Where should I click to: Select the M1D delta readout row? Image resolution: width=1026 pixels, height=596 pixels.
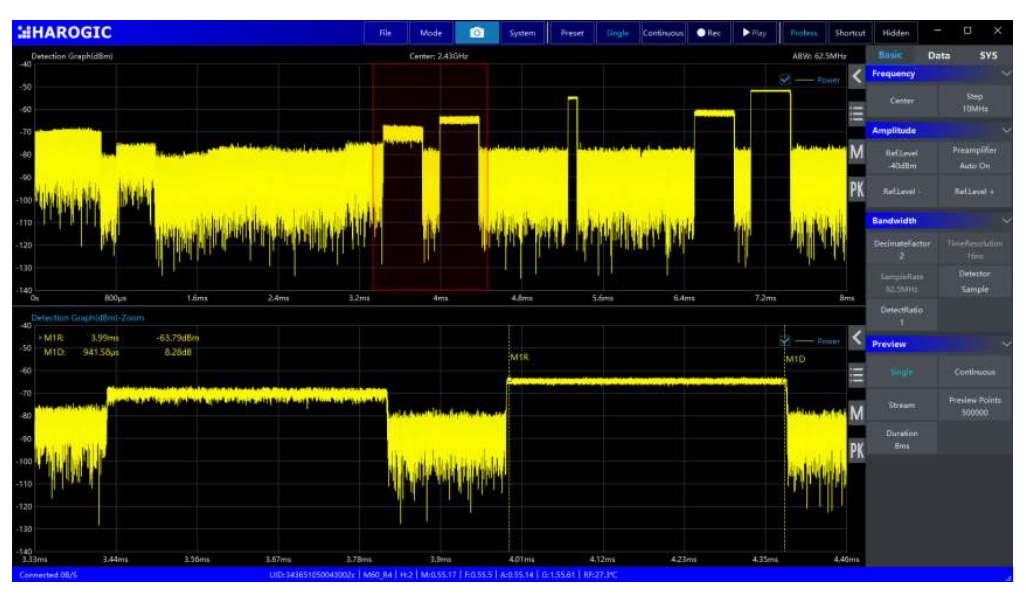point(118,352)
